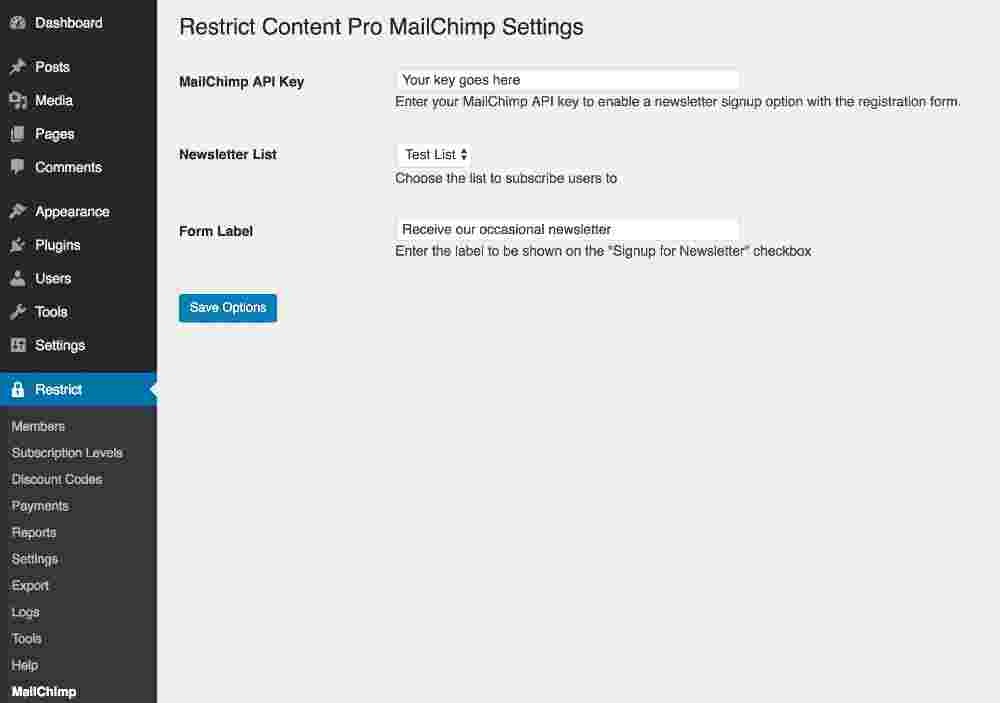Image resolution: width=1000 pixels, height=703 pixels.
Task: Go to Posts in sidebar
Action: click(x=78, y=67)
